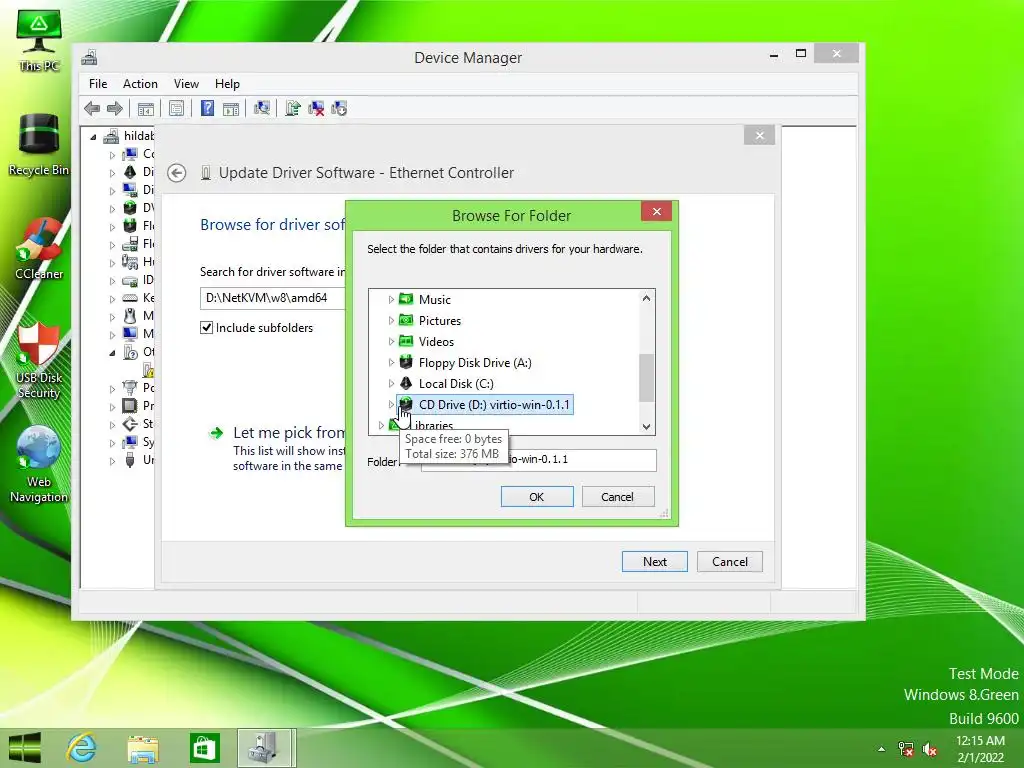Select the Music folder in Browse For Folder

click(x=425, y=299)
